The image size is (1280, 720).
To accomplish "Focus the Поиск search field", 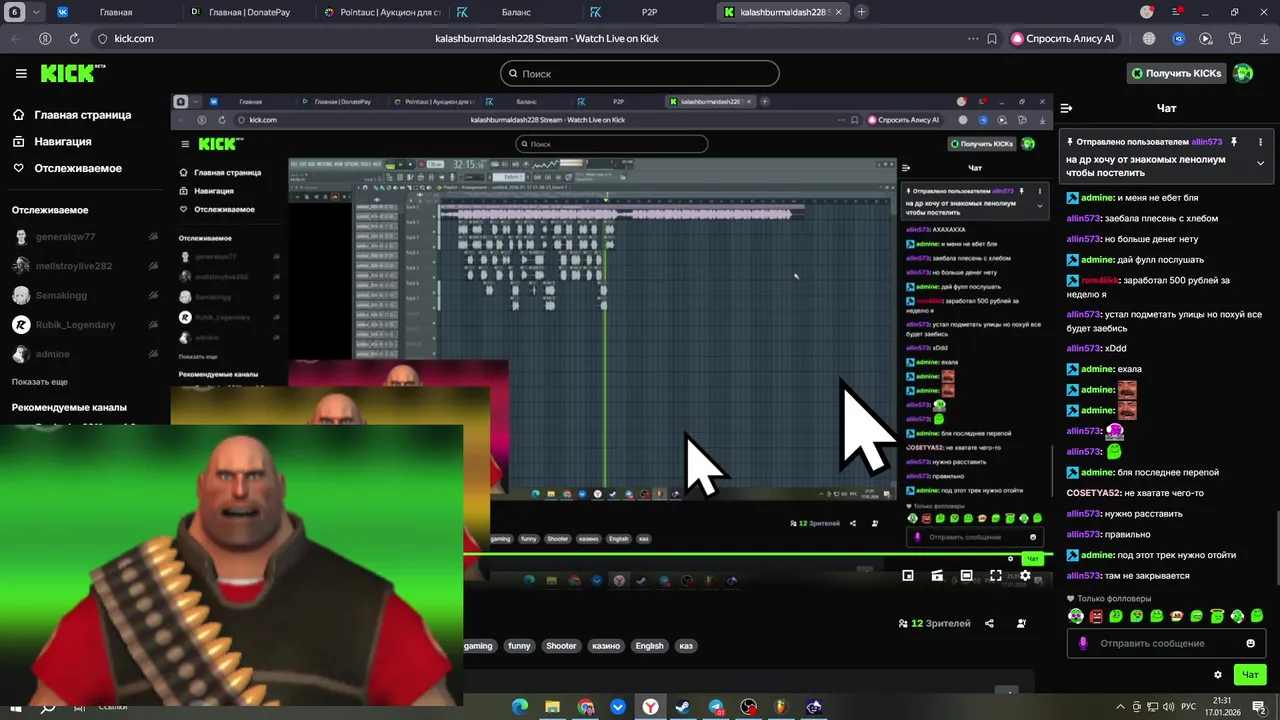I will coord(640,73).
